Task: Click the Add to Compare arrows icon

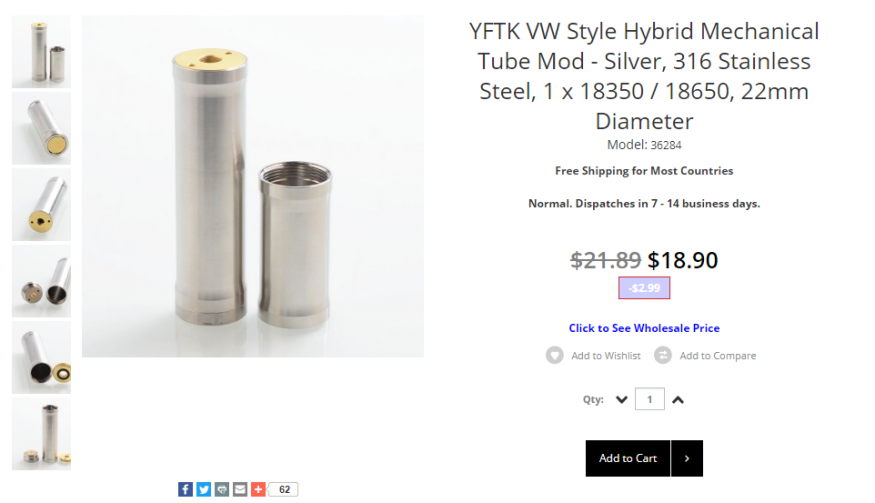Action: coord(662,356)
